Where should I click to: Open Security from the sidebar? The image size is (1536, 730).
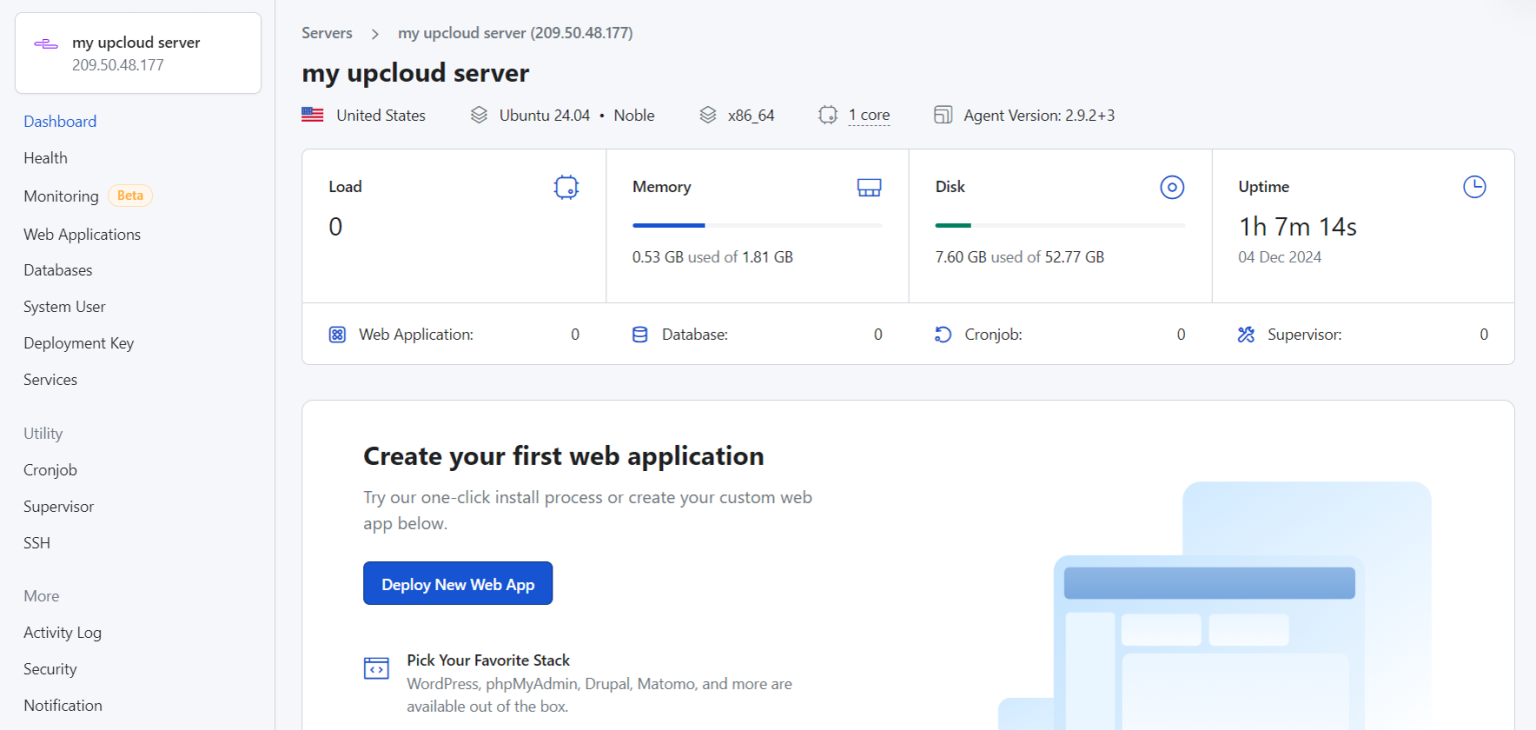click(49, 668)
